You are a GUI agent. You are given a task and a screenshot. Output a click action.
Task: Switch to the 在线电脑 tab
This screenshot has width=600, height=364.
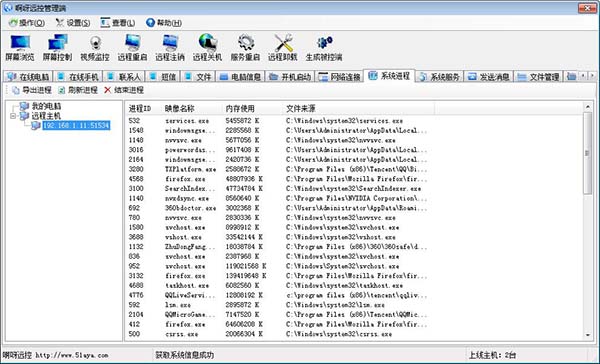(28, 77)
